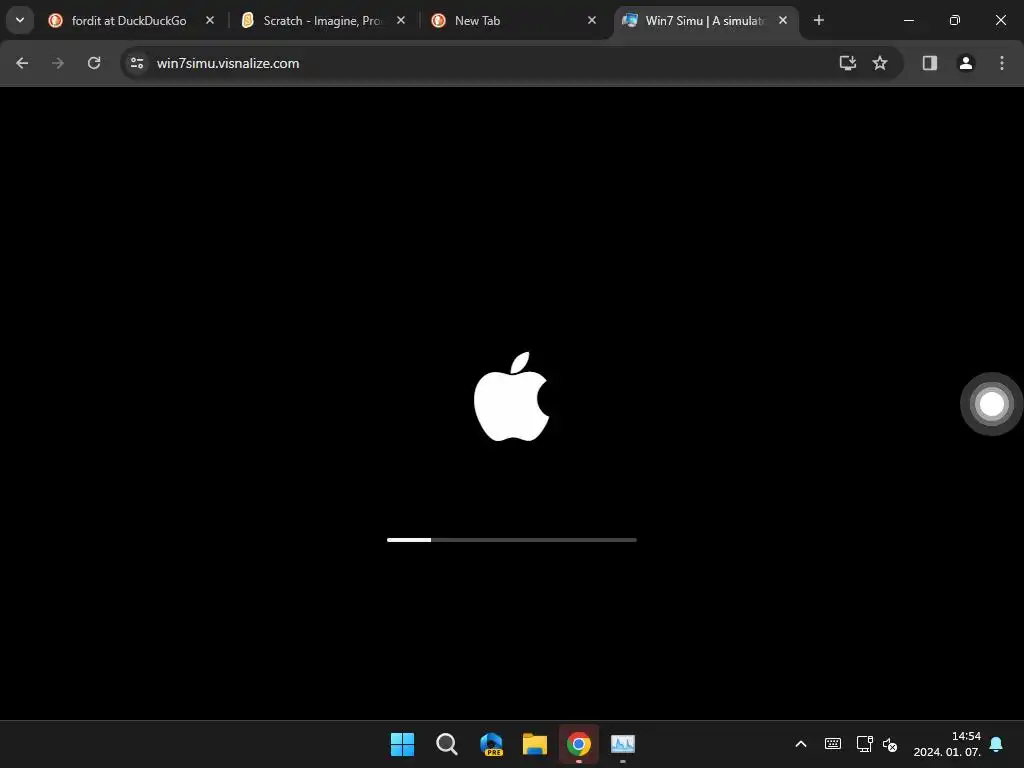This screenshot has height=768, width=1024.
Task: Close the Scratch tab
Action: pyautogui.click(x=401, y=21)
